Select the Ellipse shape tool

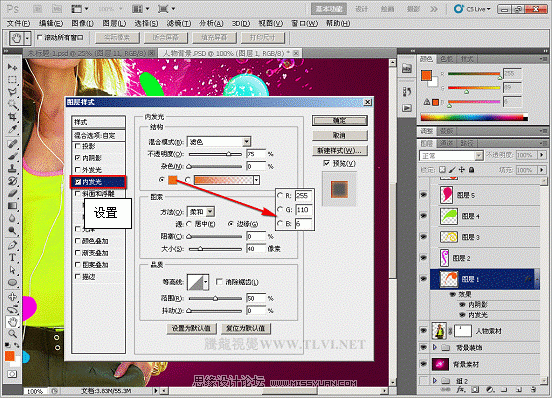coord(13,283)
